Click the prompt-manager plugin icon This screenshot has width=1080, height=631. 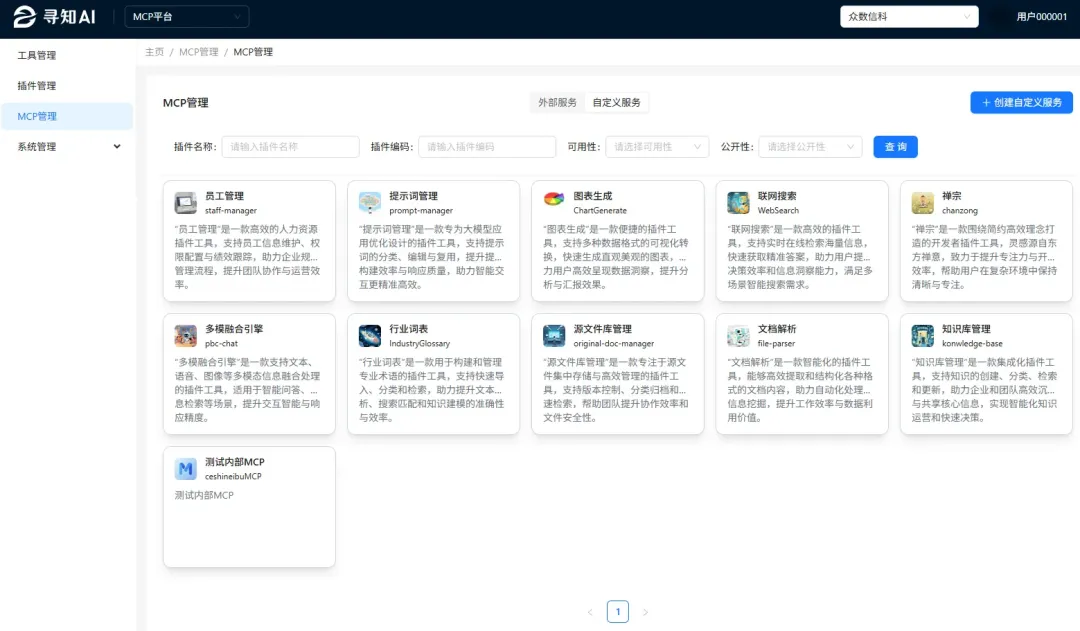tap(369, 201)
